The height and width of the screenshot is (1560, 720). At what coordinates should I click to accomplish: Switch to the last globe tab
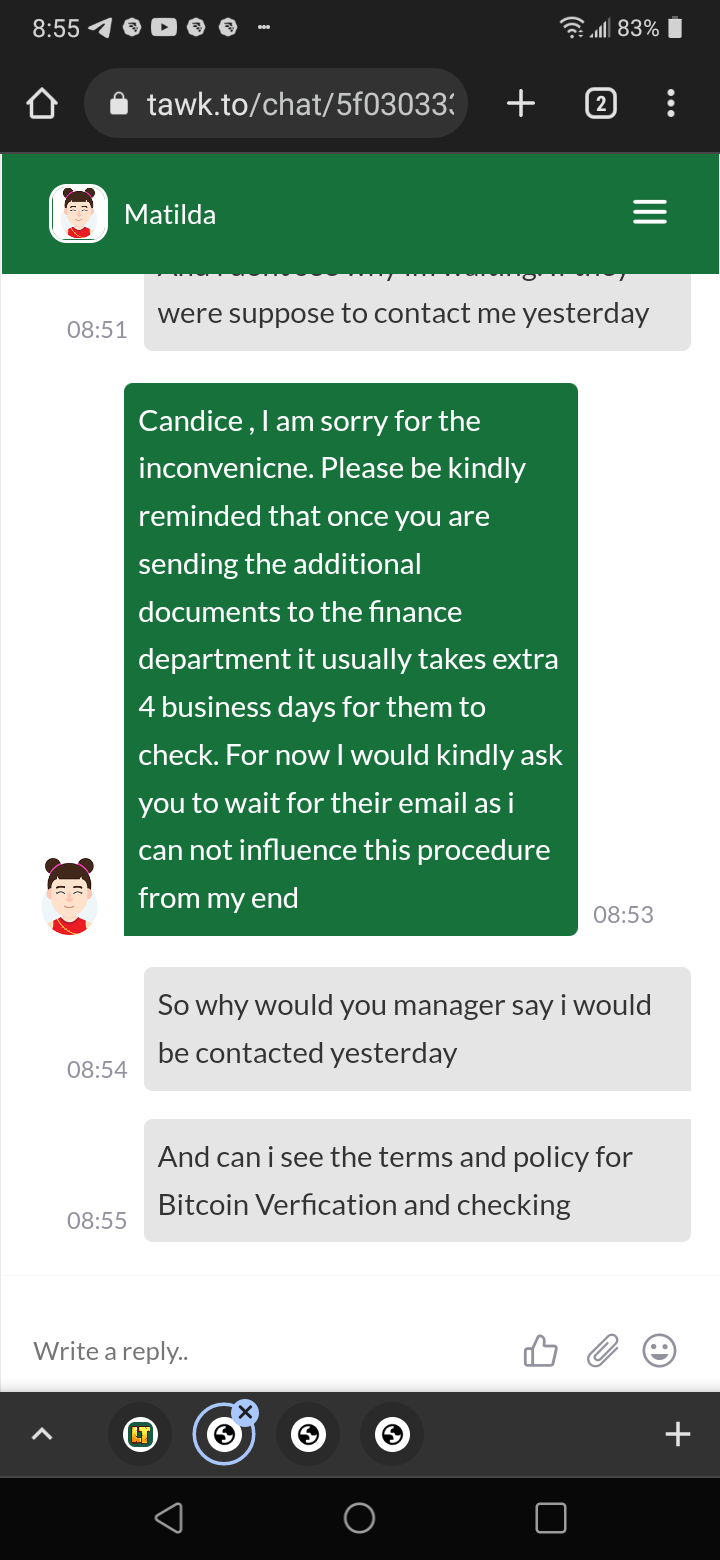click(x=392, y=1435)
